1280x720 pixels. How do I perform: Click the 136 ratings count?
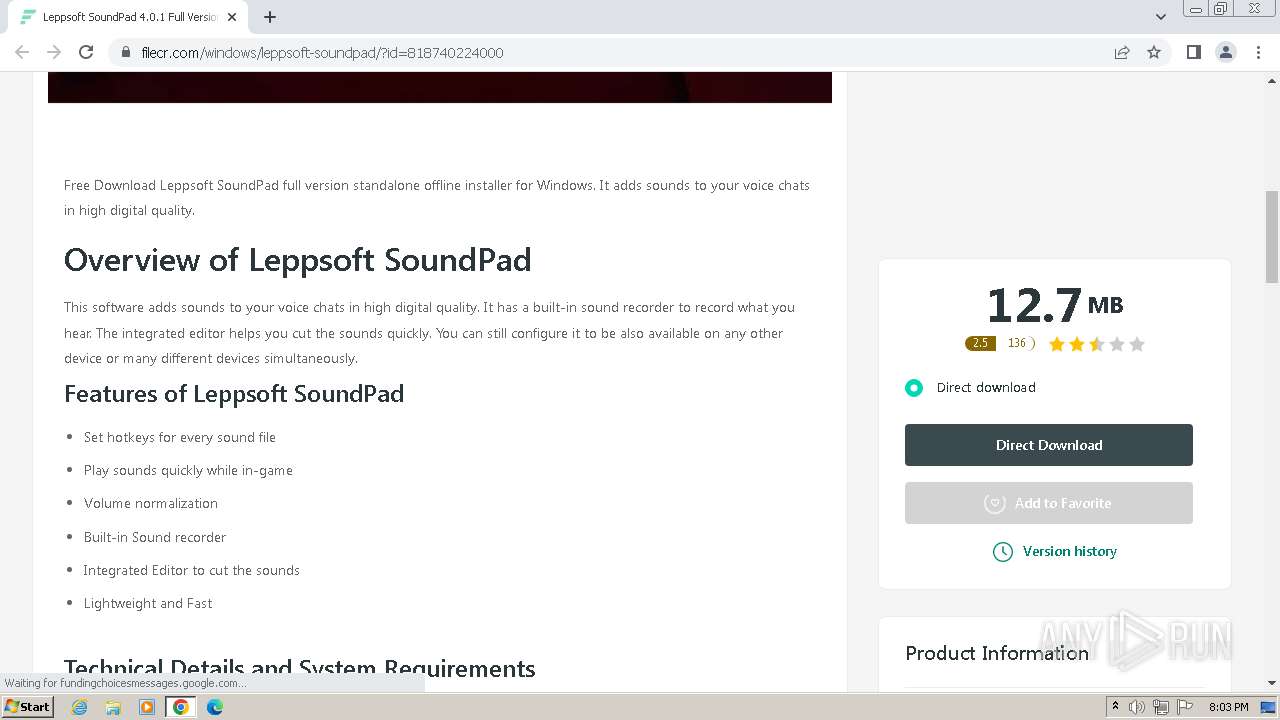point(1017,343)
